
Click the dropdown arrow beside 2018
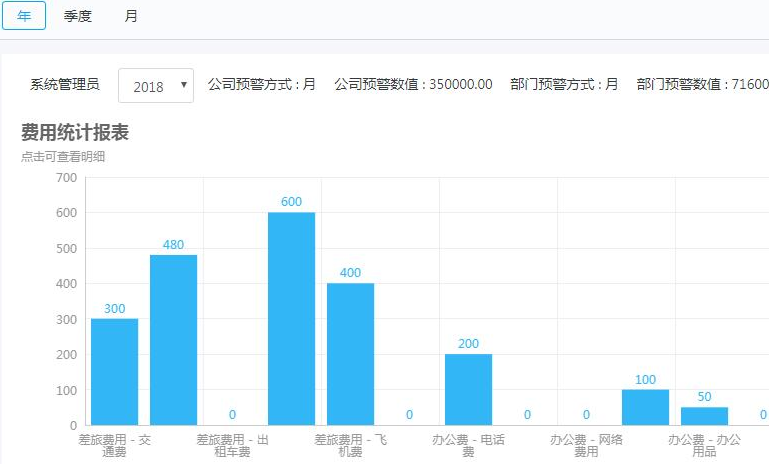(184, 85)
